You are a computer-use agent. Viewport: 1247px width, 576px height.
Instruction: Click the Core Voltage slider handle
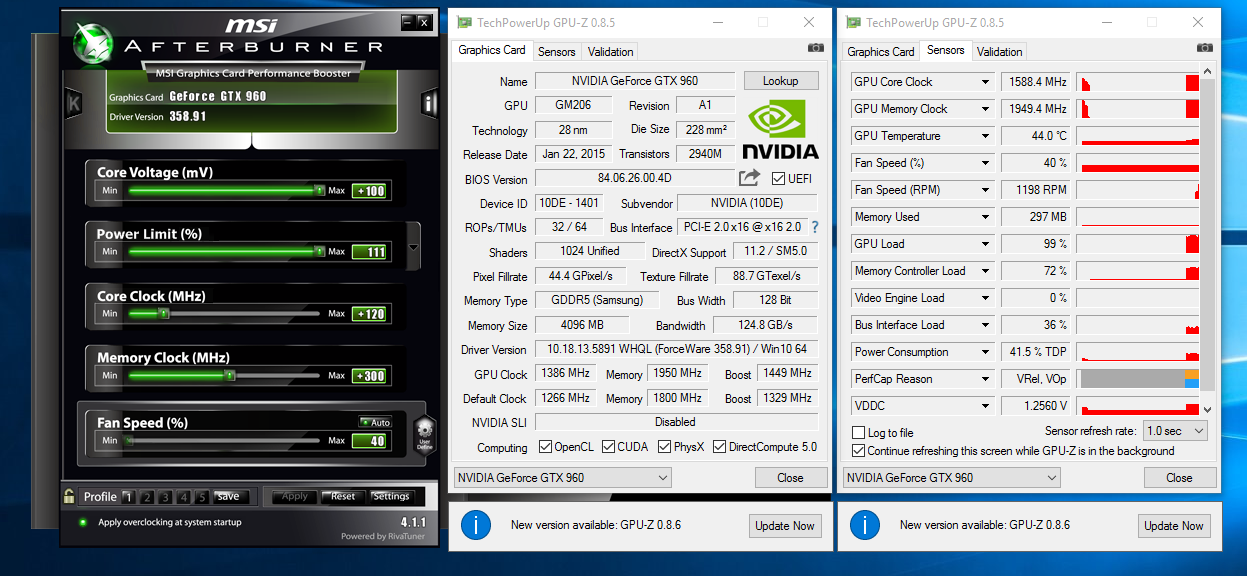tap(320, 190)
